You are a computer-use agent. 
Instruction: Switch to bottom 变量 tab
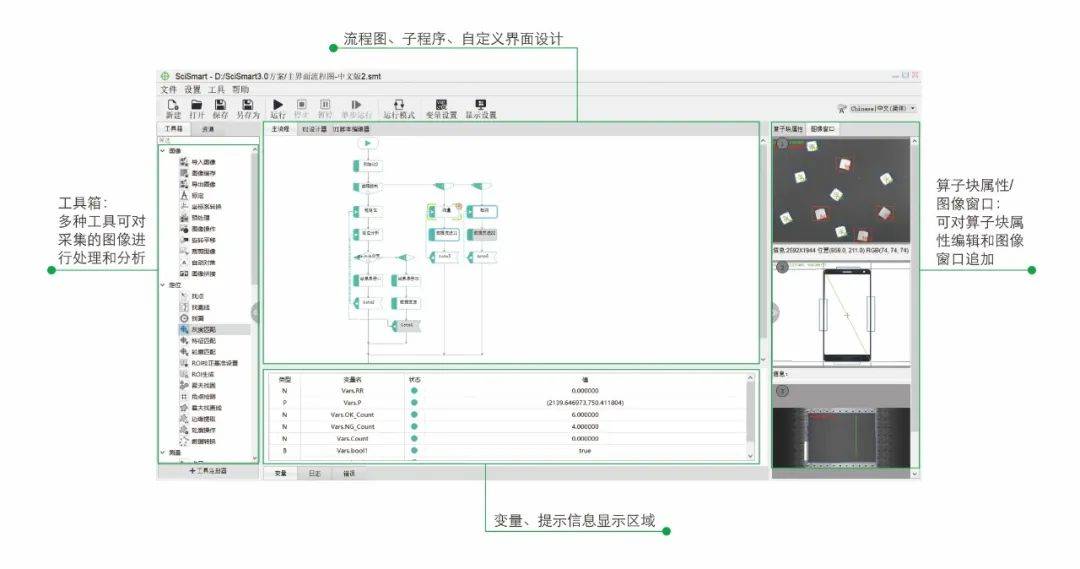click(280, 473)
